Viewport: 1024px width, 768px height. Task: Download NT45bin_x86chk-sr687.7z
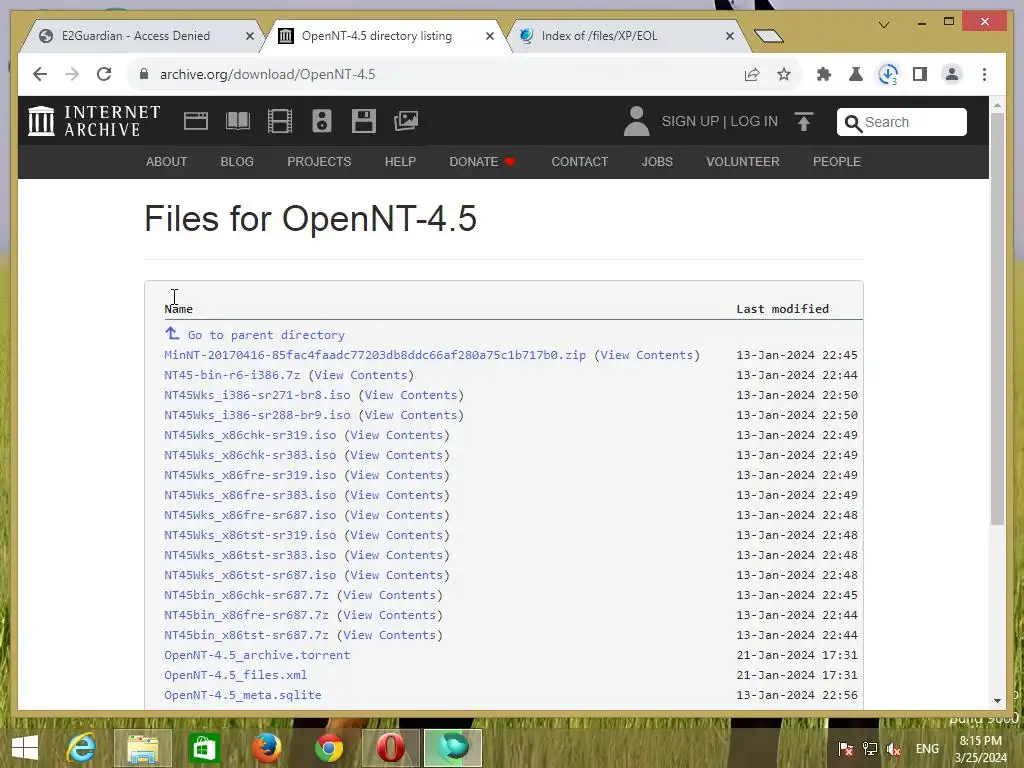(246, 596)
